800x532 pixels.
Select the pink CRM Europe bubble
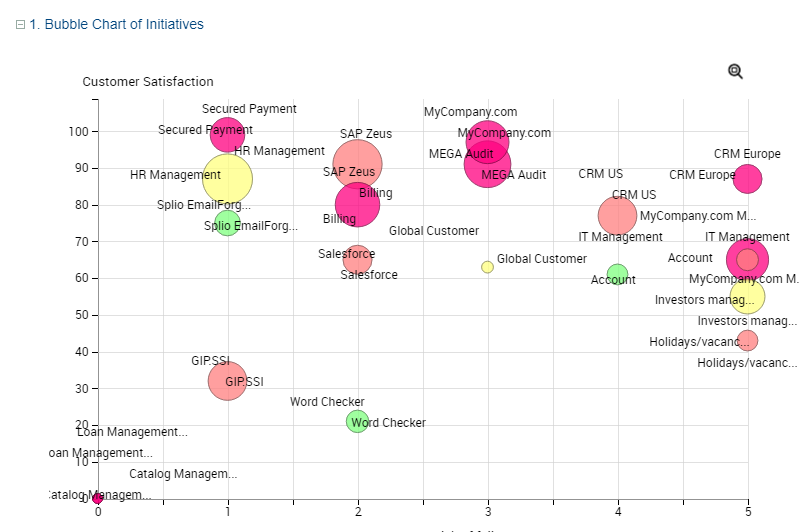(747, 179)
